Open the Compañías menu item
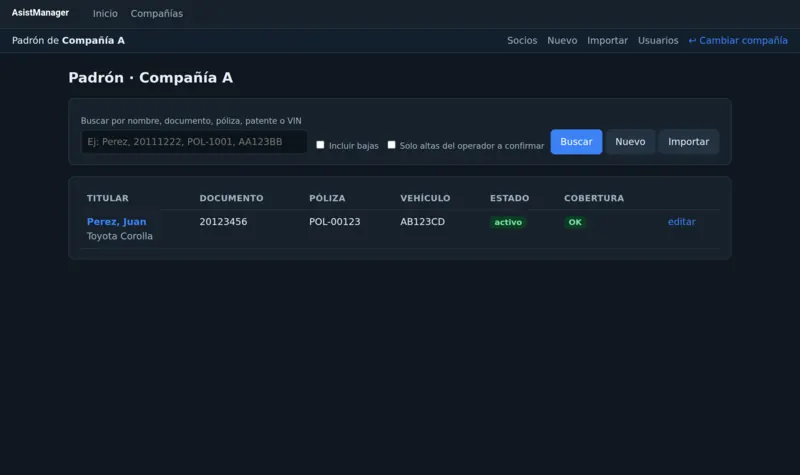Screen dimensions: 800x475 157,14
